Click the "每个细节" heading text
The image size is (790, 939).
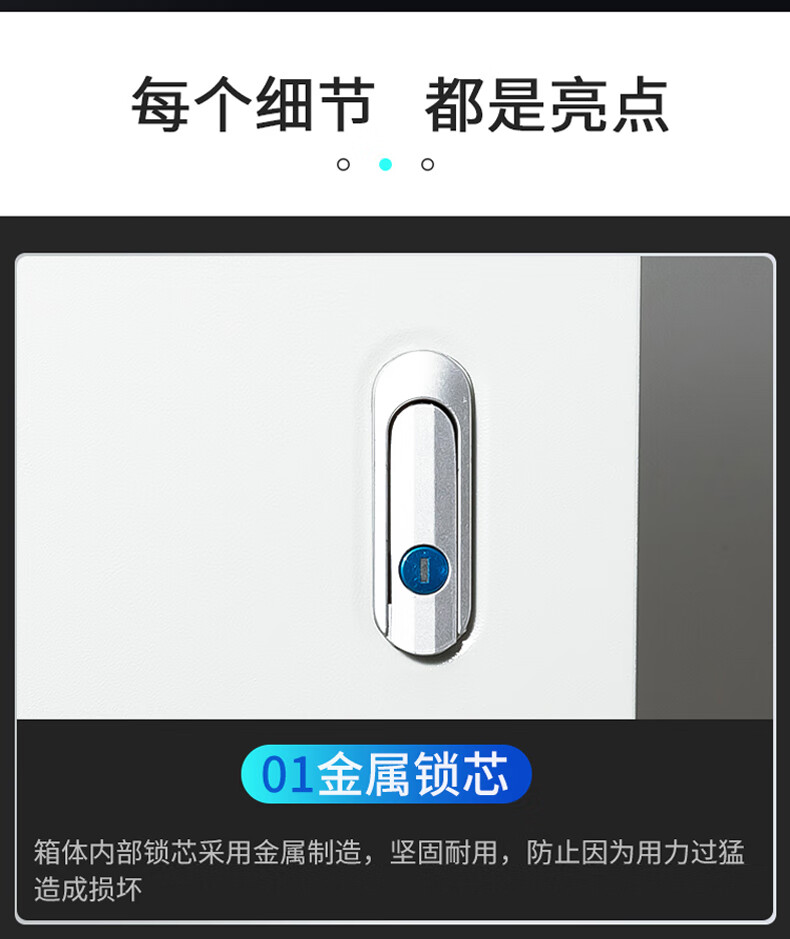(x=253, y=105)
